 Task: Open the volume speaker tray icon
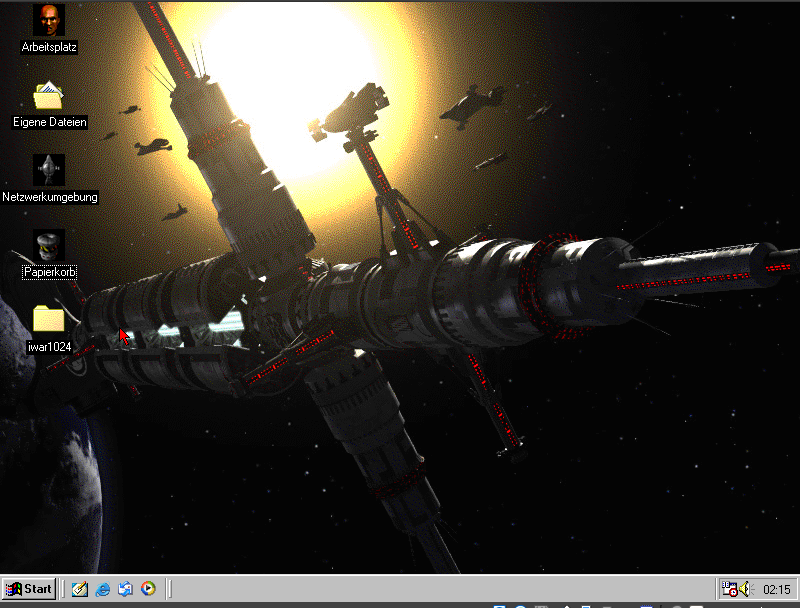coord(746,589)
